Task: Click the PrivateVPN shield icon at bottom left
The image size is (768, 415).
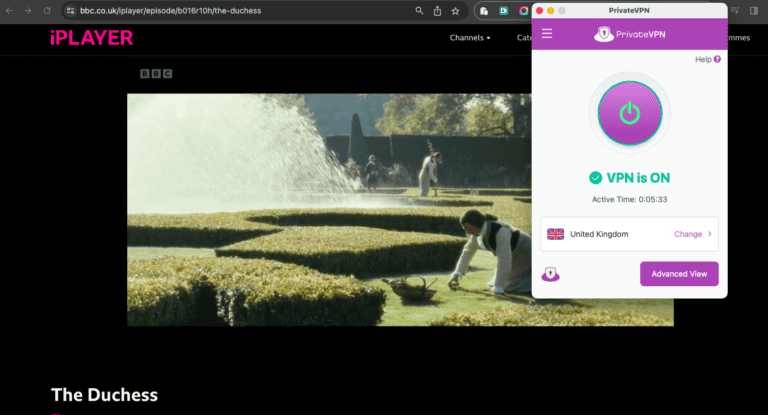Action: click(x=550, y=274)
